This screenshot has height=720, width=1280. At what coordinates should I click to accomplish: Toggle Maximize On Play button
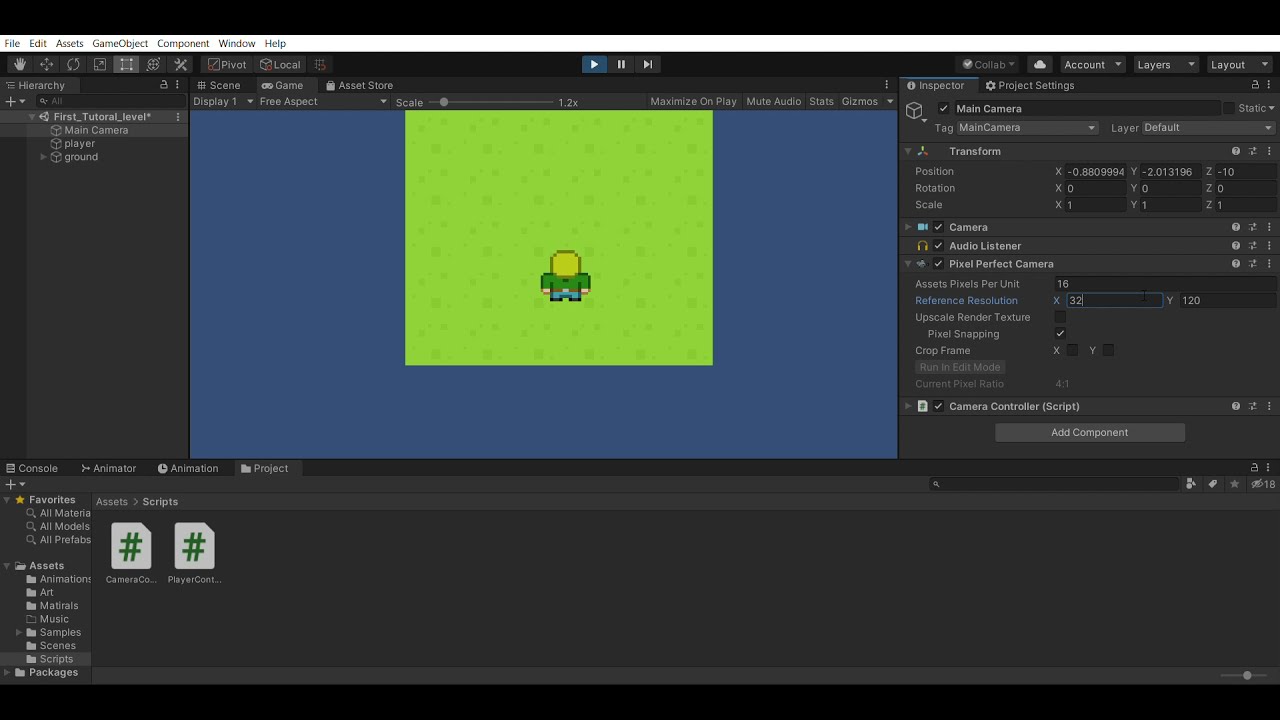pos(693,101)
